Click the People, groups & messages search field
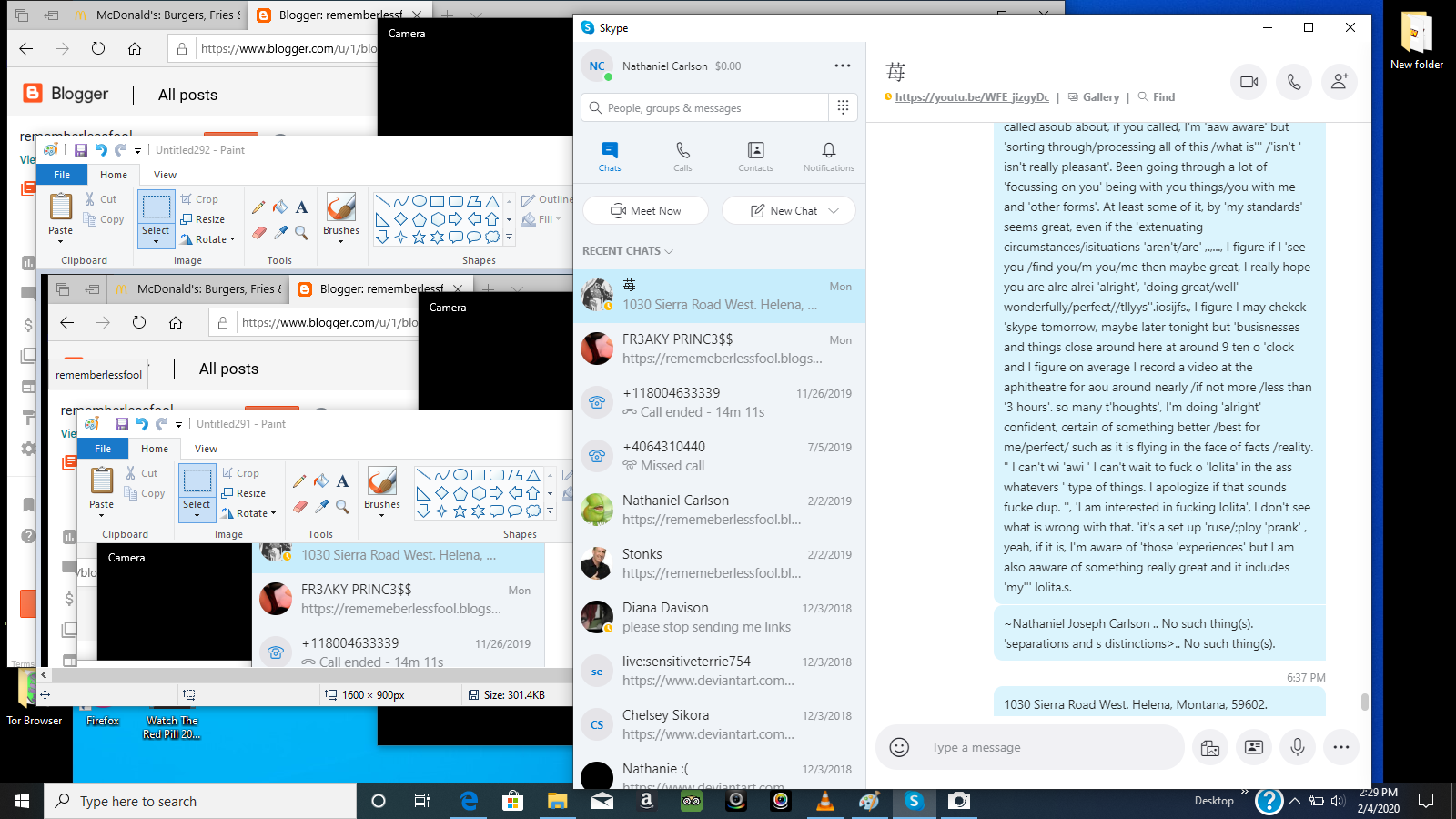 pos(705,107)
